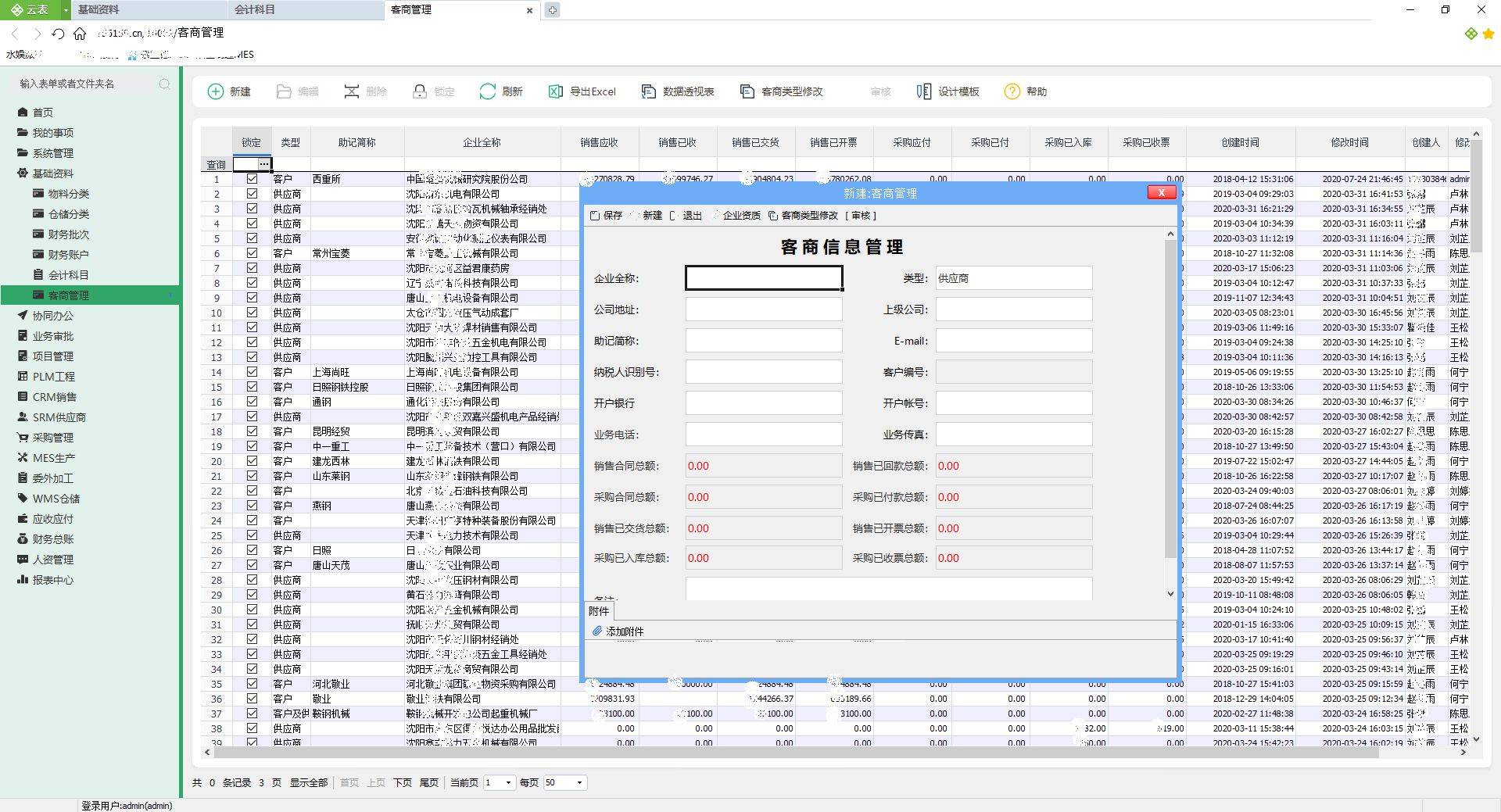
Task: Select the 附件 tab in dialog
Action: [x=599, y=611]
